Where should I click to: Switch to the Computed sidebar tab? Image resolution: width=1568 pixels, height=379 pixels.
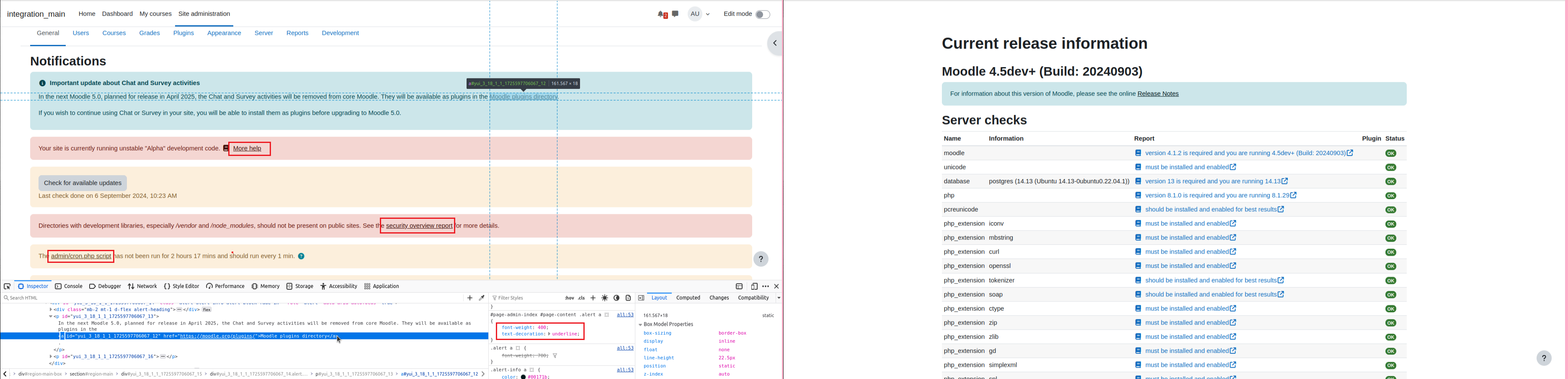pyautogui.click(x=689, y=298)
